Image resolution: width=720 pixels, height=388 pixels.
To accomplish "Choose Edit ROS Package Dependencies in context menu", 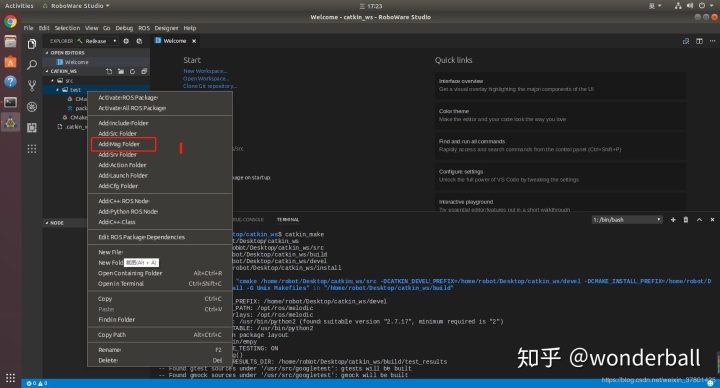I will [x=160, y=237].
